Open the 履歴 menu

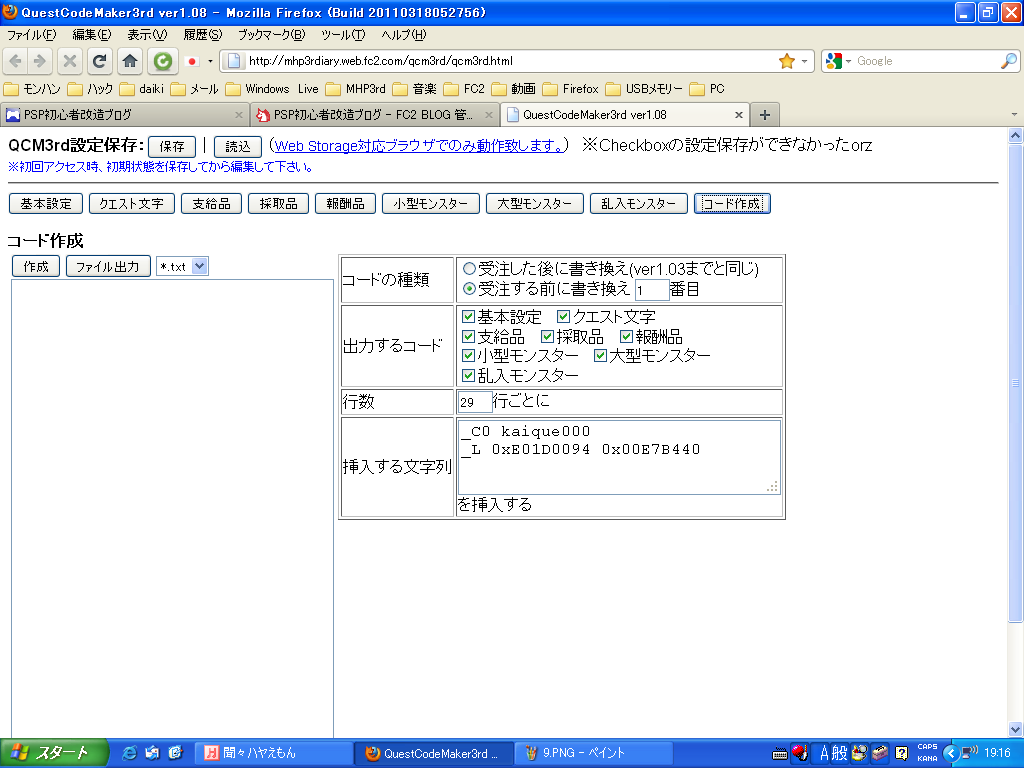(202, 35)
